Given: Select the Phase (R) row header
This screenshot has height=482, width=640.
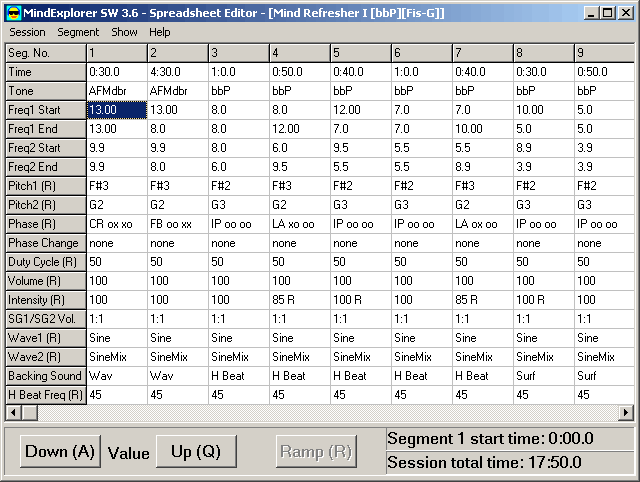Looking at the screenshot, I should point(46,224).
